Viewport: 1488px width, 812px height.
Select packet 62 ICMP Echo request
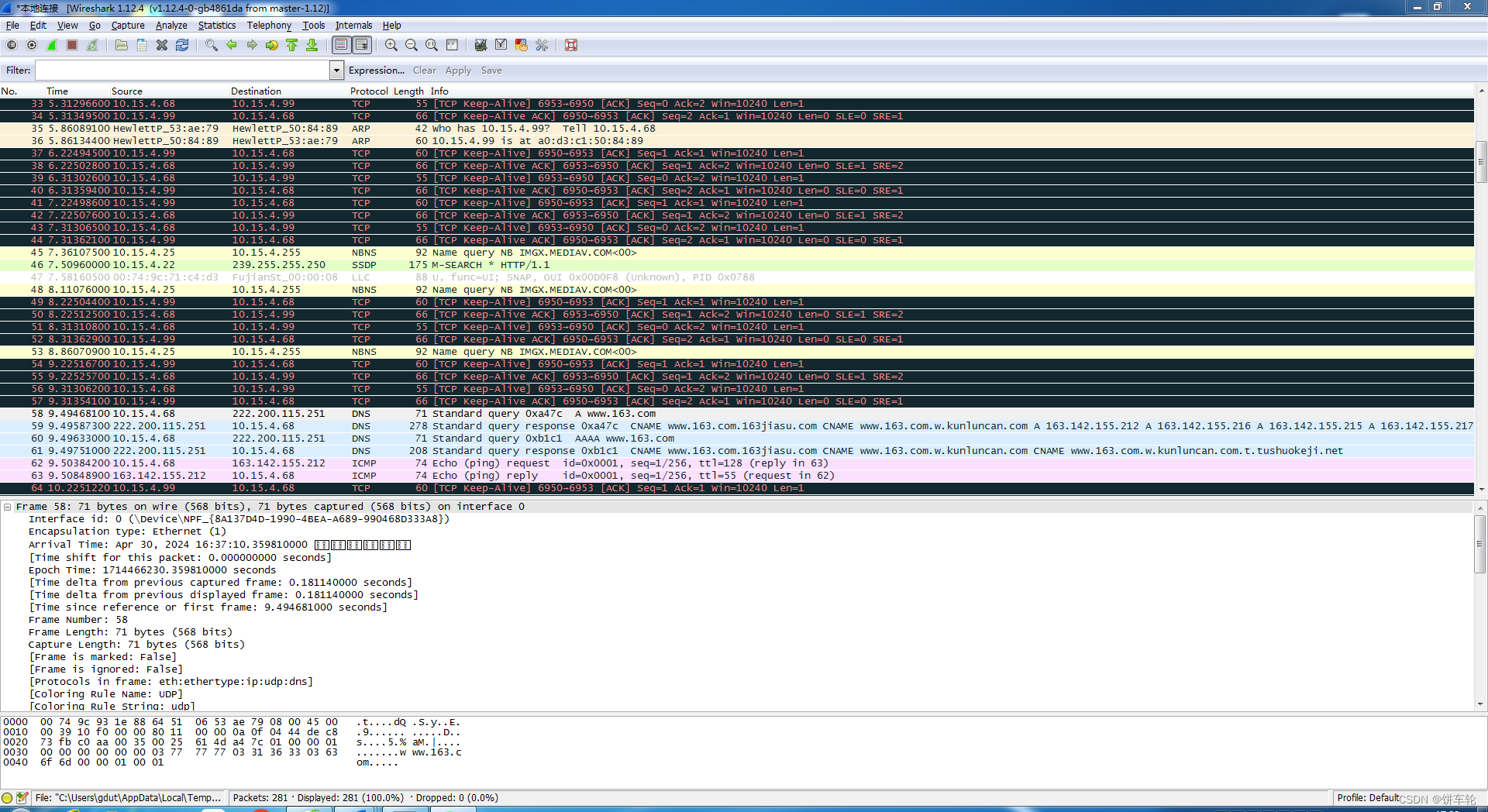tap(737, 463)
